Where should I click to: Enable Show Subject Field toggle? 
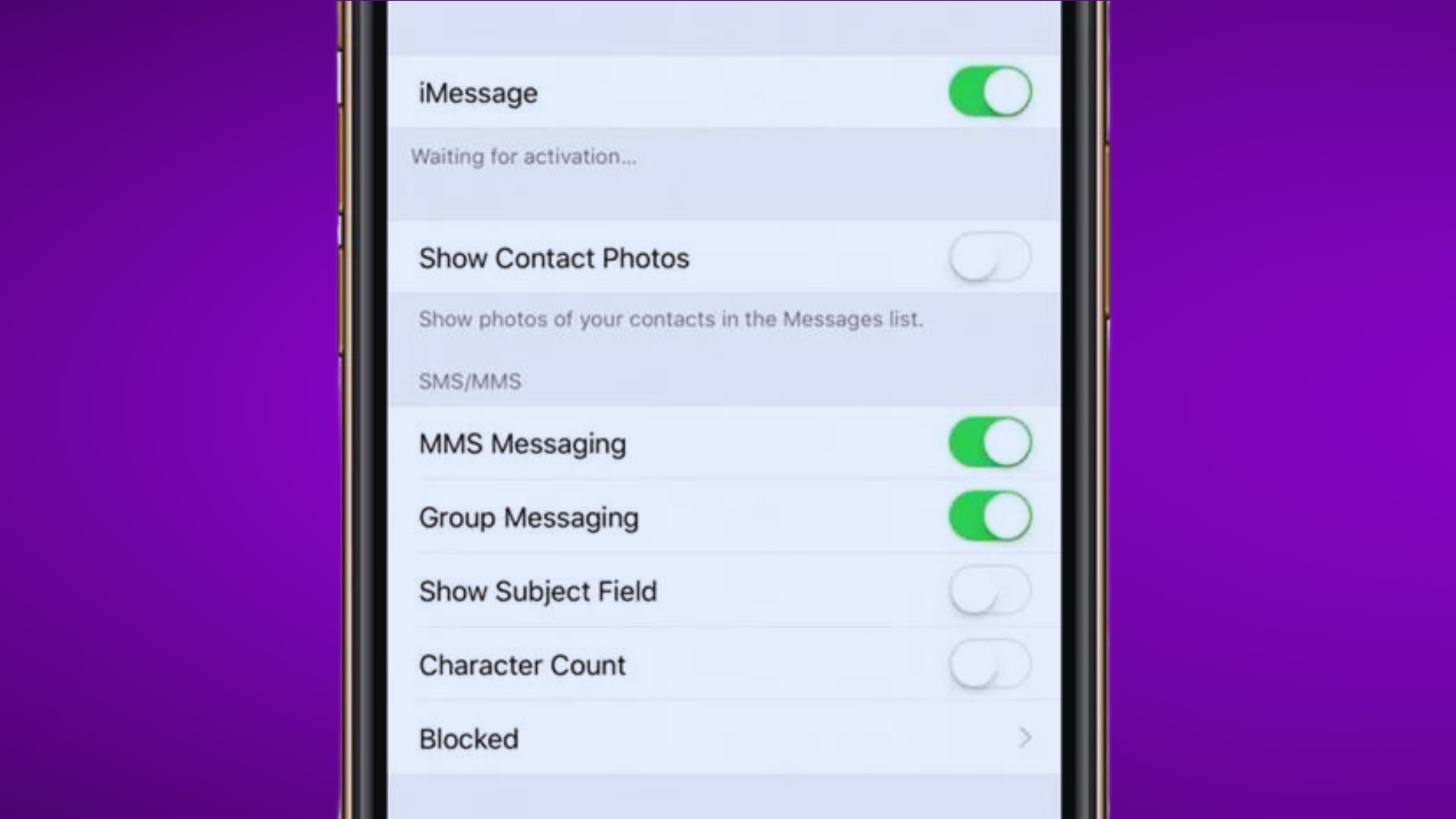[x=989, y=591]
